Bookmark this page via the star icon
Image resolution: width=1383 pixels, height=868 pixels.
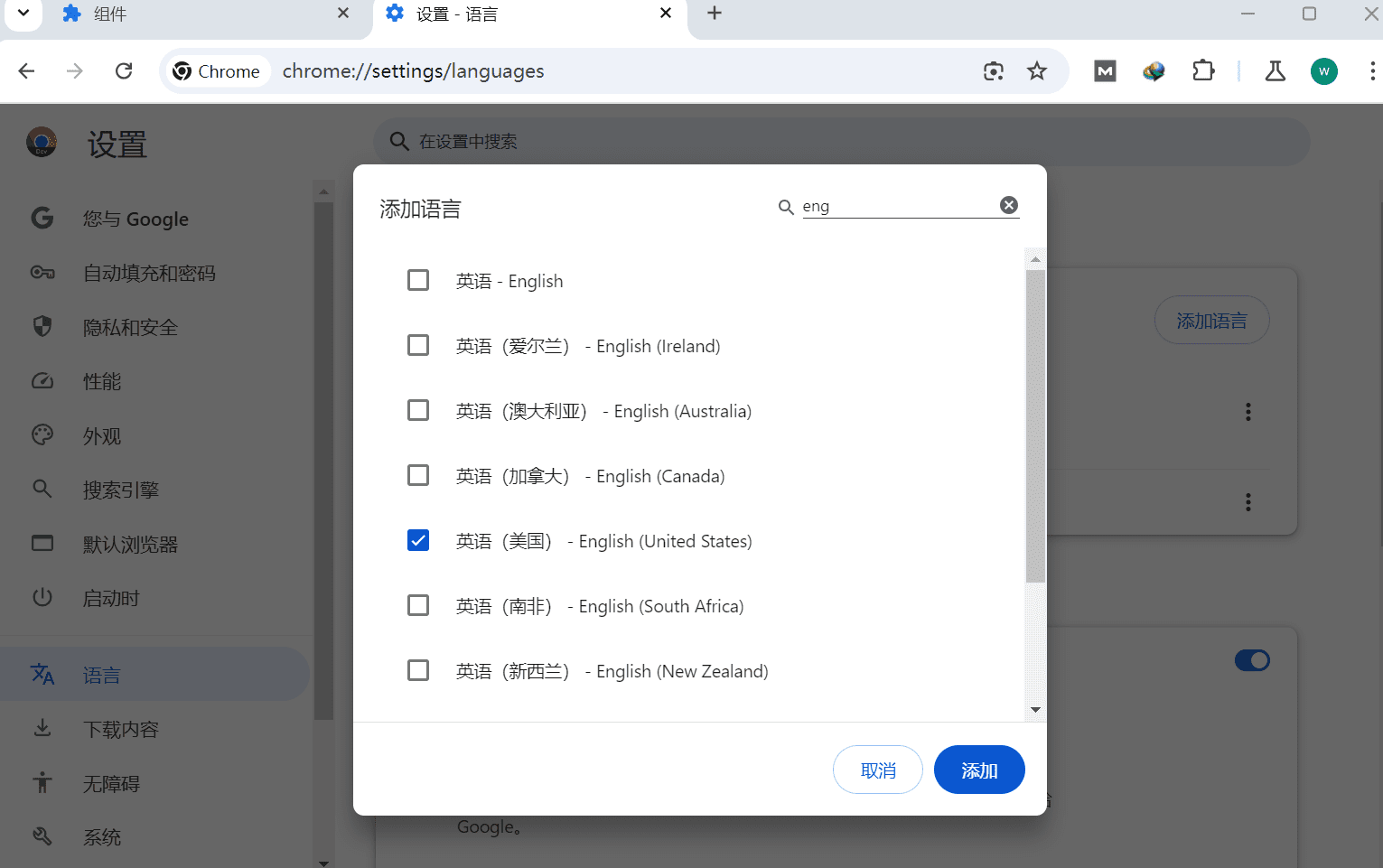(x=1037, y=70)
